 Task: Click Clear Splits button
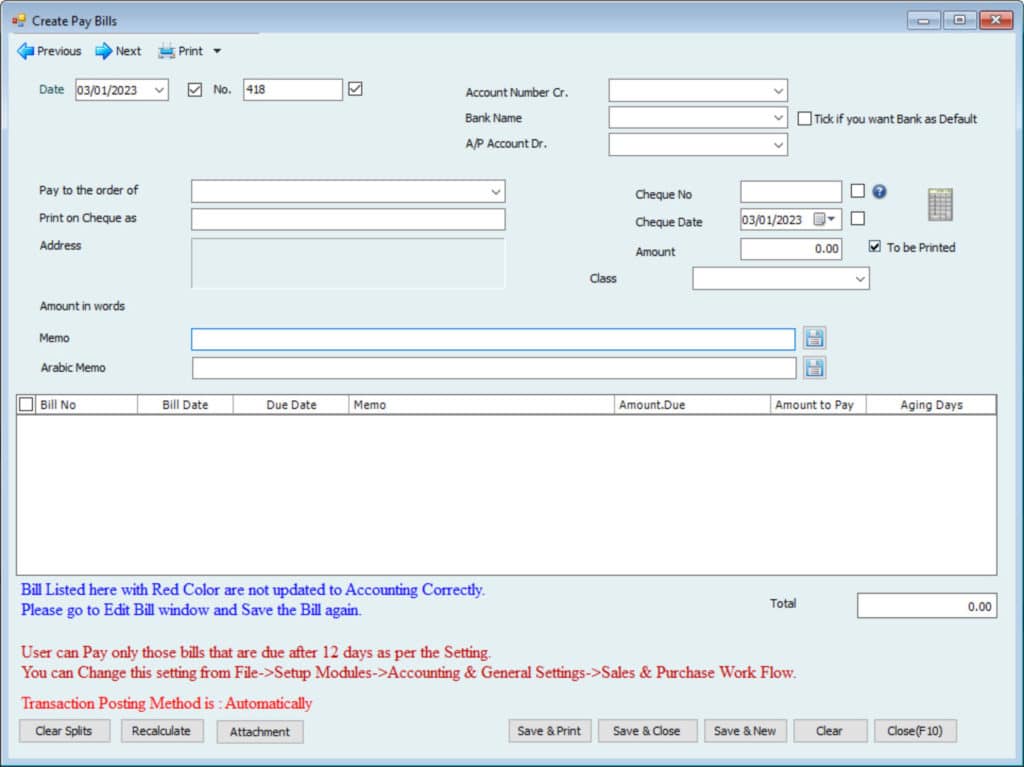click(64, 731)
